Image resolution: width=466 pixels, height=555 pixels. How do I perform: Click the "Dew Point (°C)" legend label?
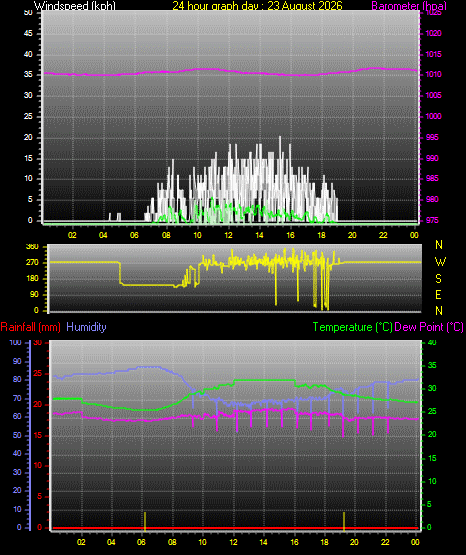coord(429,327)
